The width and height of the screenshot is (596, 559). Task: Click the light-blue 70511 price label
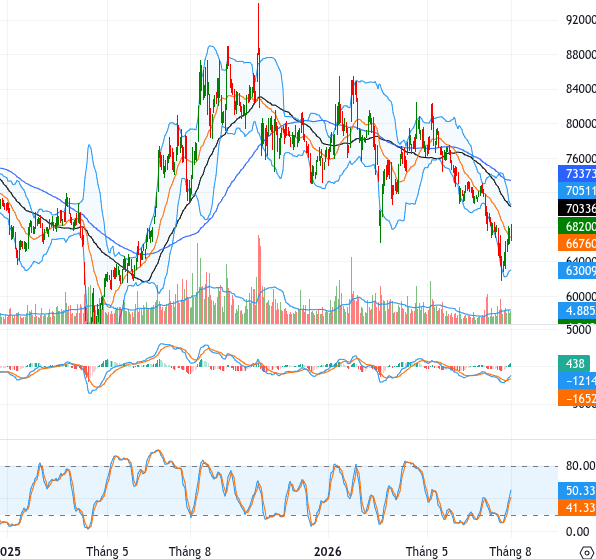pos(577,190)
